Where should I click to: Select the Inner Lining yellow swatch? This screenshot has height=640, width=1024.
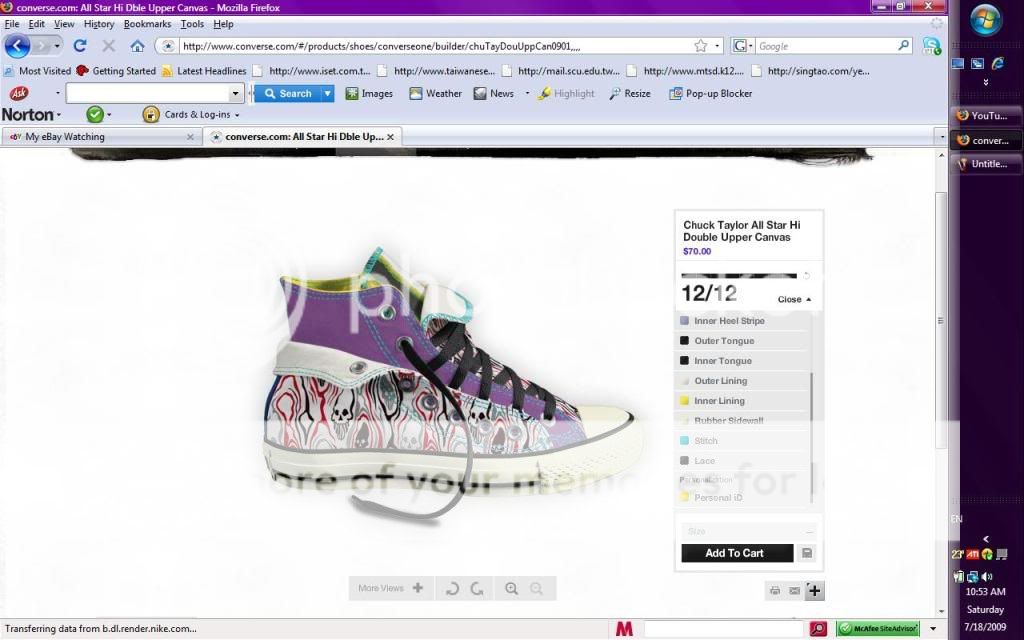coord(684,401)
